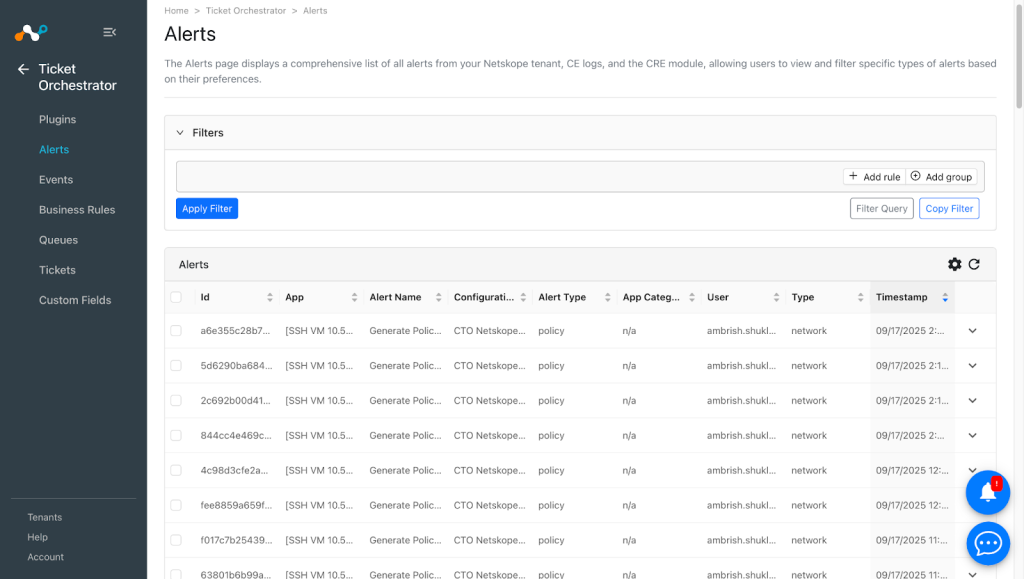
Task: Click the Add rule button
Action: click(874, 177)
